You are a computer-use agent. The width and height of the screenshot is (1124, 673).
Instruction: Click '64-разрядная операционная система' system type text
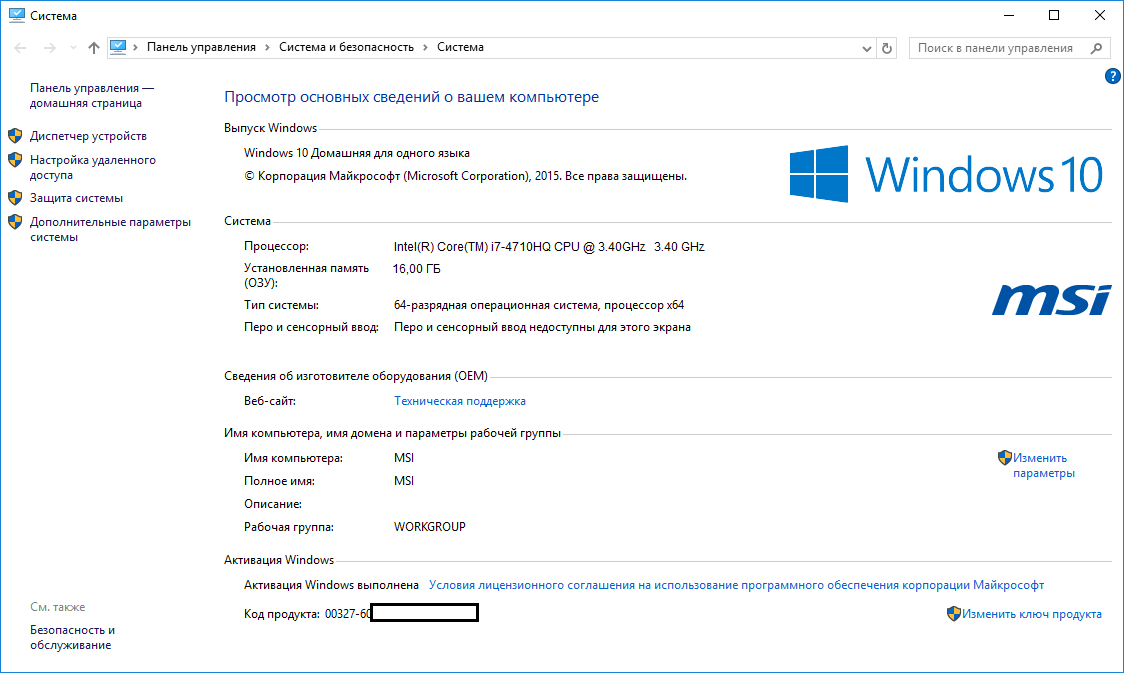pos(539,305)
